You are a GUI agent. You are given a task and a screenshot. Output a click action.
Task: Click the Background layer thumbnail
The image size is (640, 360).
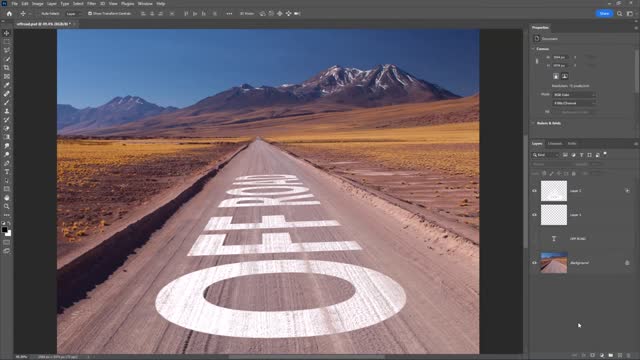pos(554,262)
